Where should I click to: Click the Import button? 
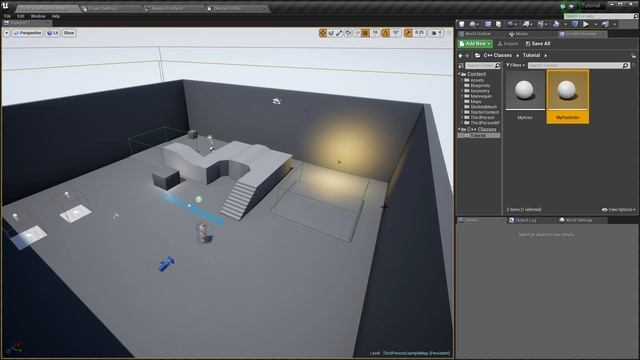(x=508, y=44)
